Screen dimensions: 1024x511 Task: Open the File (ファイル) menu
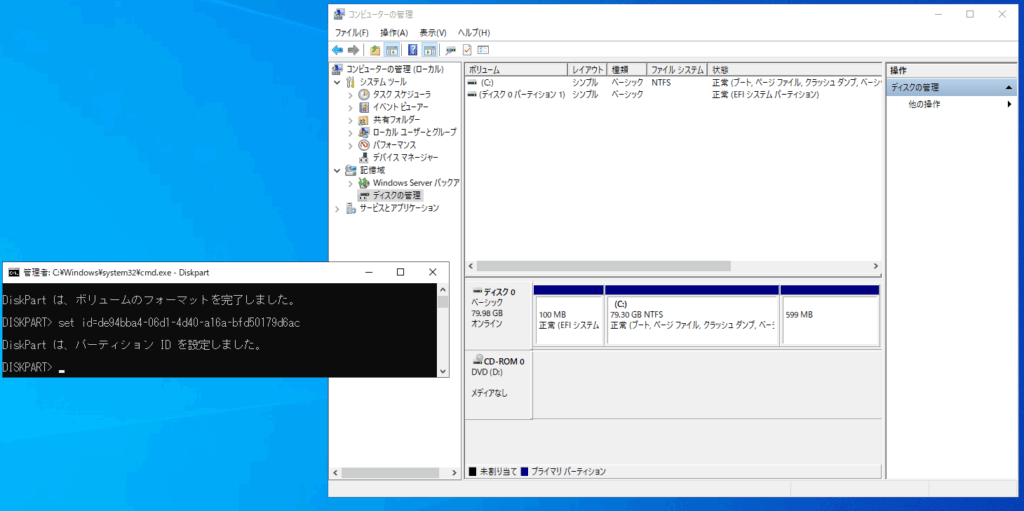(x=353, y=33)
